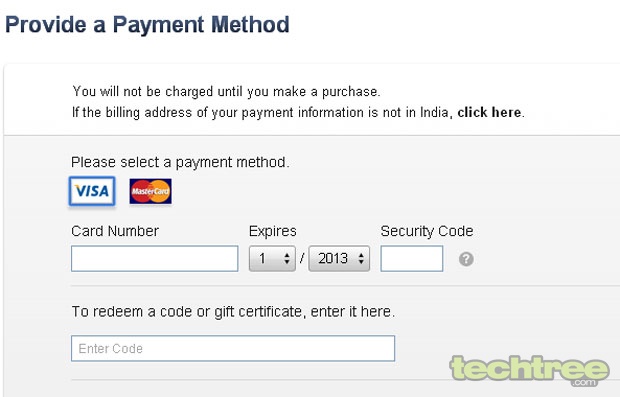Click the "You will not be charged" notice
The width and height of the screenshot is (620, 397).
[x=226, y=91]
